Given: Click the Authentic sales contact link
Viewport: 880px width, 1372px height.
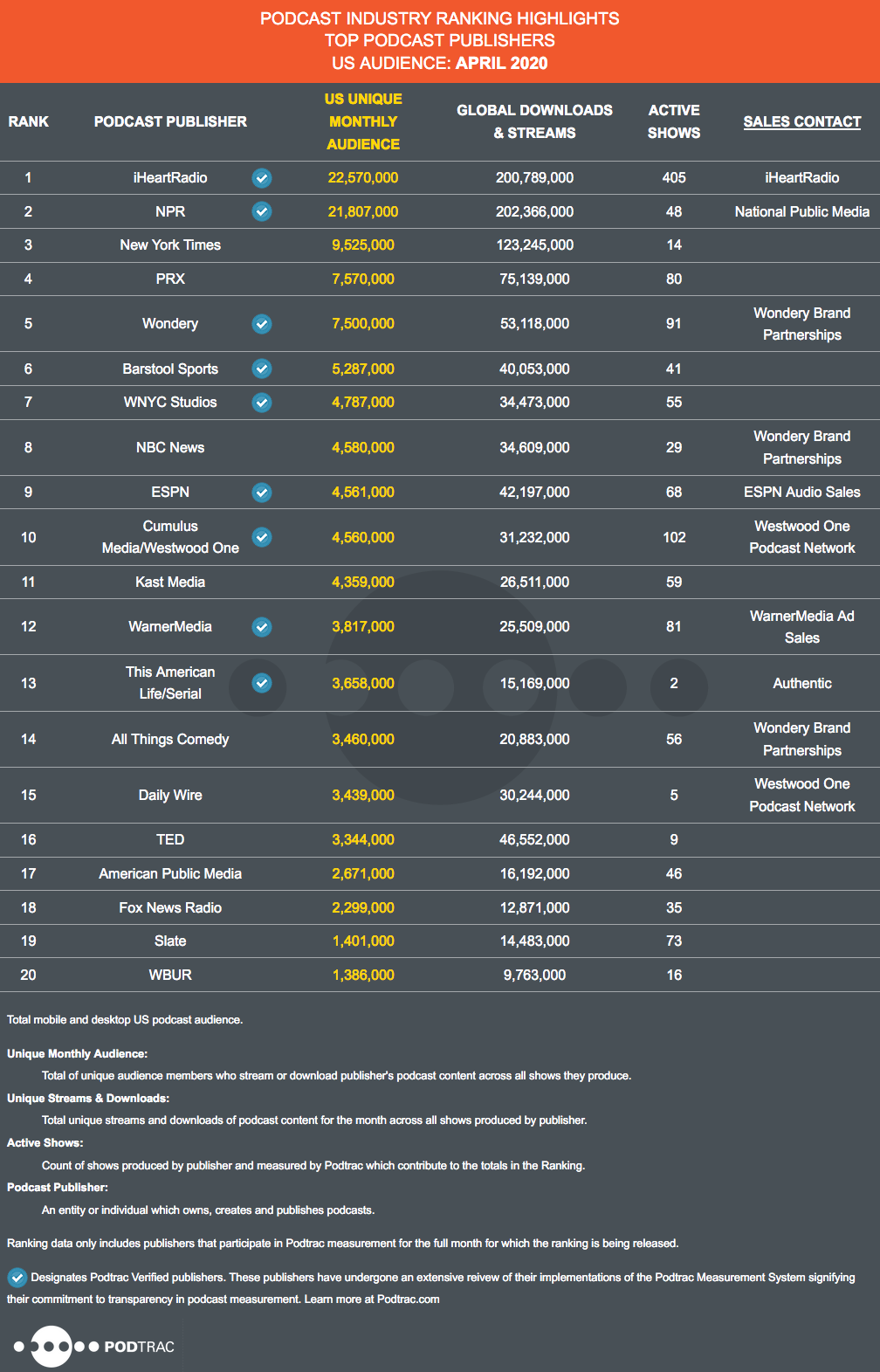Looking at the screenshot, I should pyautogui.click(x=801, y=683).
